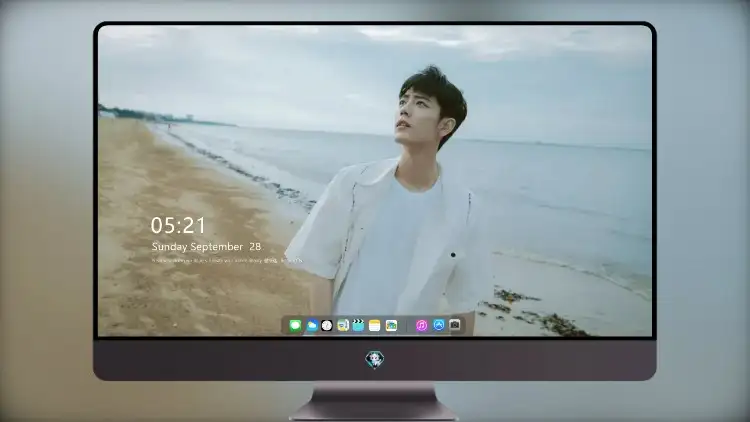Image resolution: width=750 pixels, height=422 pixels.
Task: Click the 05:21 clock widget
Action: 178,225
